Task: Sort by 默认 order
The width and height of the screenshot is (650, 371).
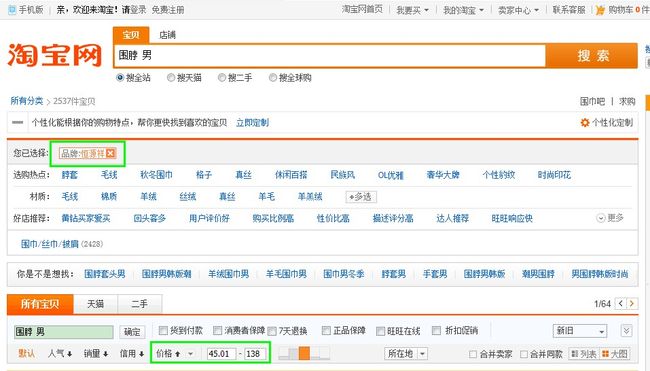Action: click(27, 354)
